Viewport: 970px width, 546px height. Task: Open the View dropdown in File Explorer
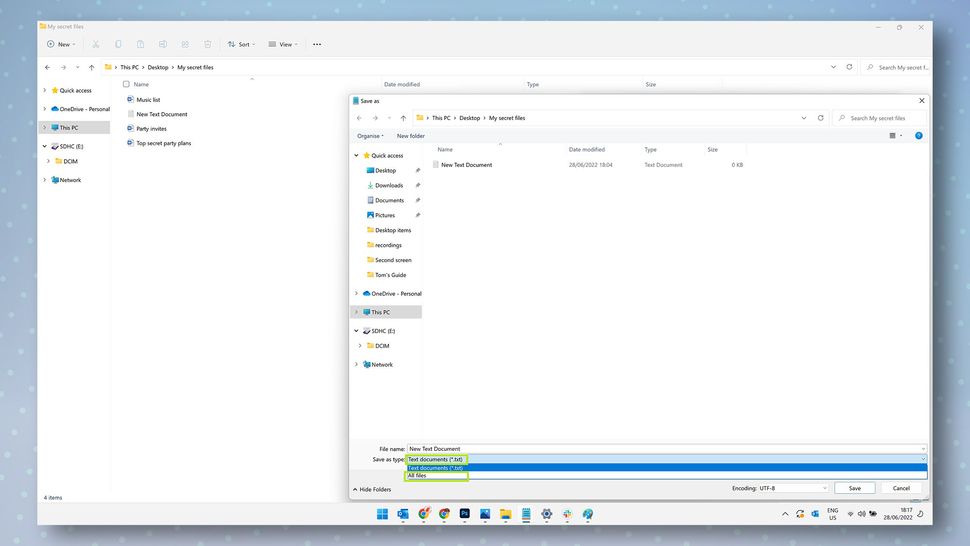coord(283,45)
